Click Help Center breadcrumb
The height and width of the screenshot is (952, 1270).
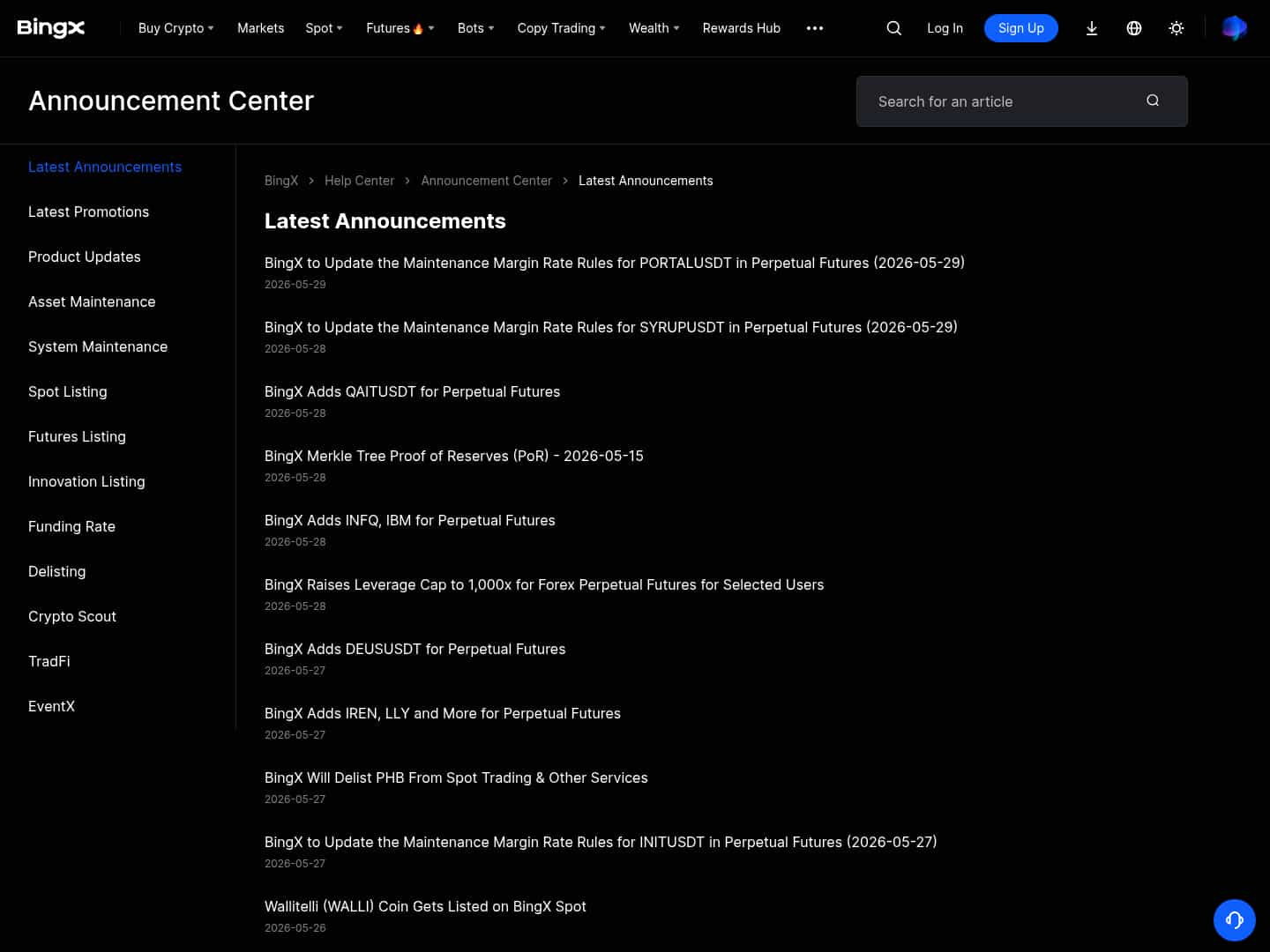[x=359, y=181]
